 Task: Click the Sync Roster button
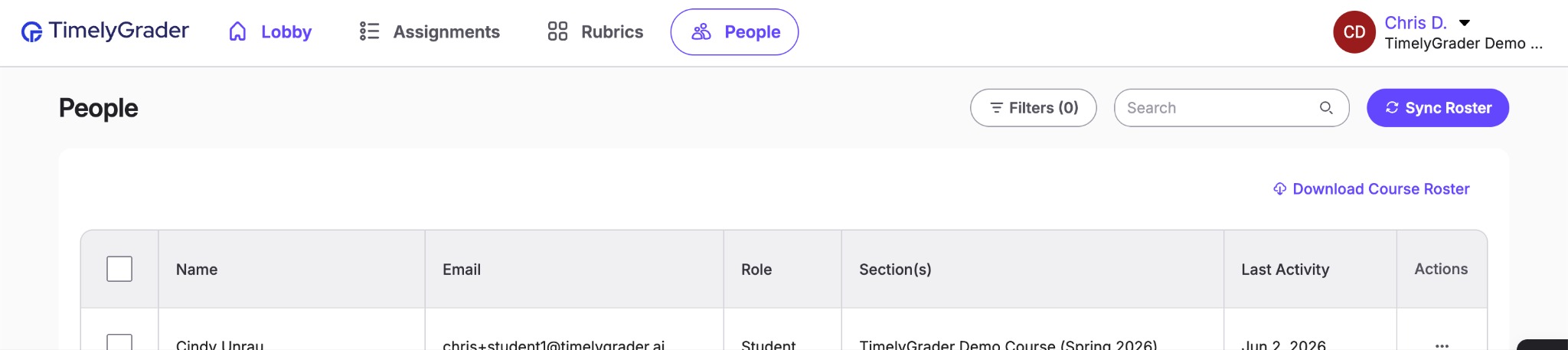(x=1438, y=108)
